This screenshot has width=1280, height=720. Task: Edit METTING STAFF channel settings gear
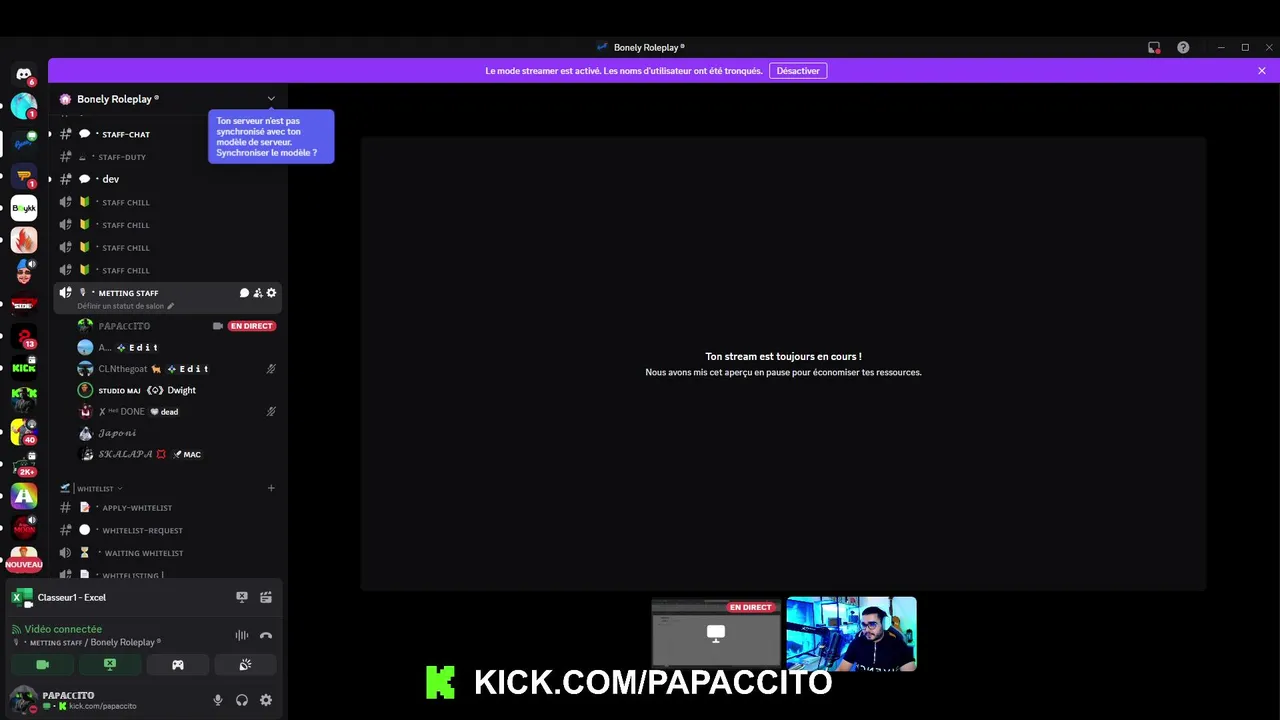click(271, 293)
